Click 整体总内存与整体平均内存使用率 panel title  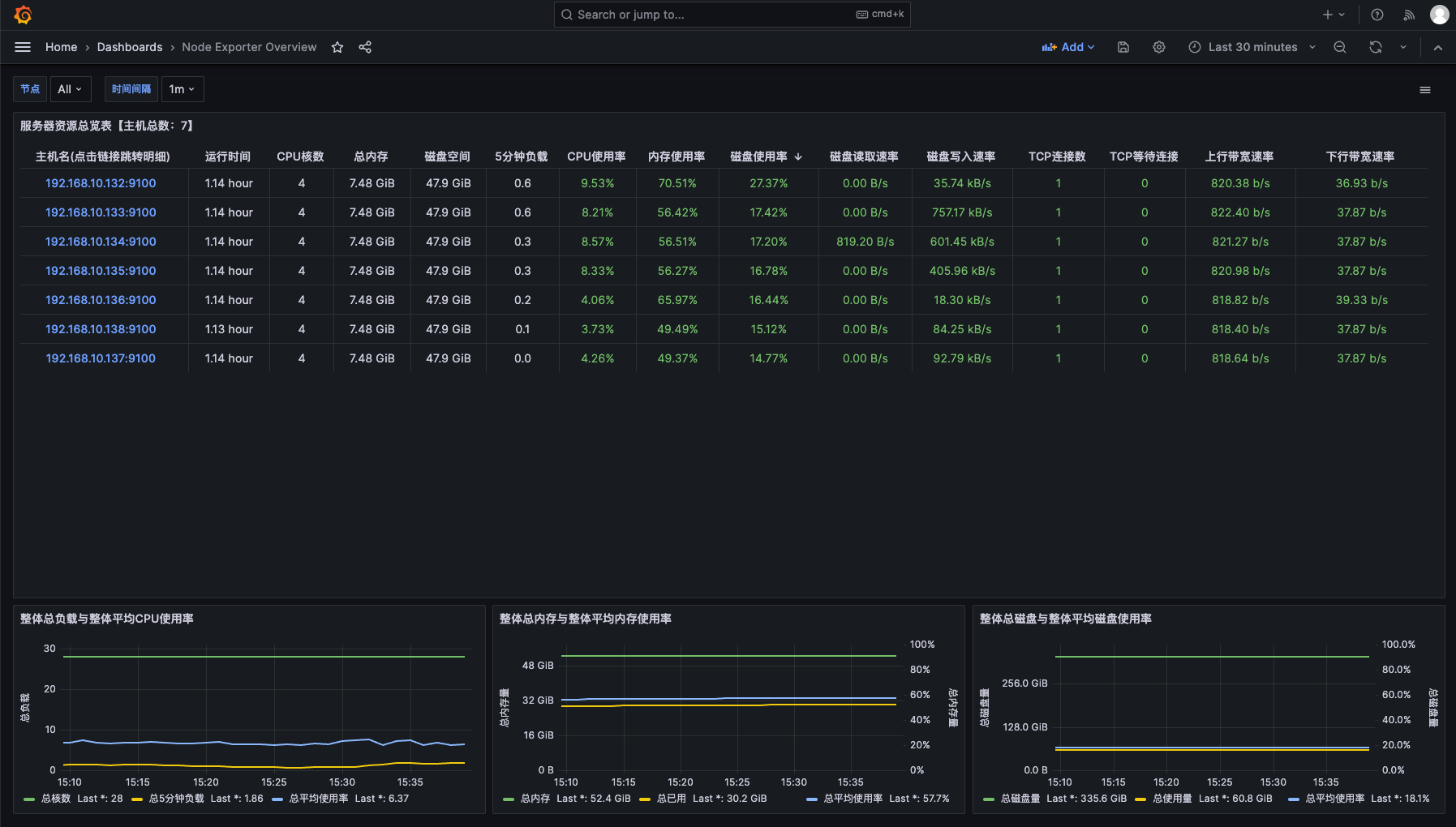(586, 619)
